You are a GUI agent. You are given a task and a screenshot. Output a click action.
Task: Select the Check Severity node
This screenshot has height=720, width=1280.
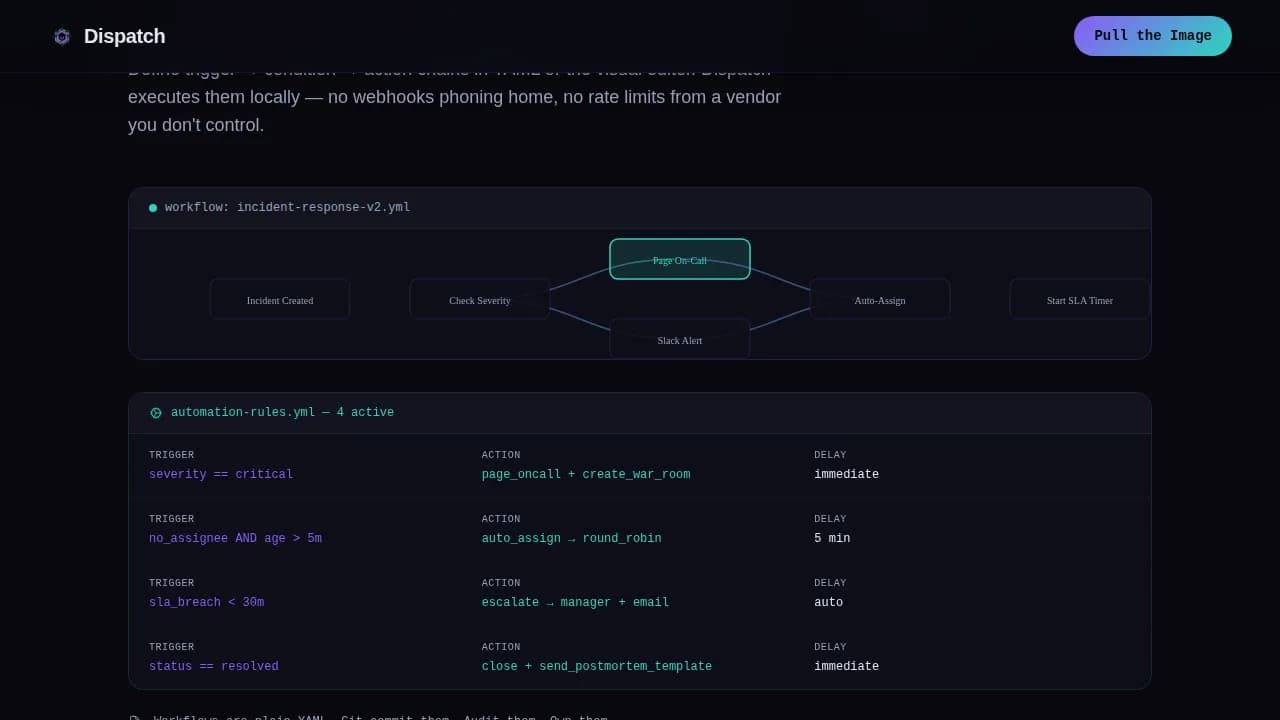click(x=480, y=299)
